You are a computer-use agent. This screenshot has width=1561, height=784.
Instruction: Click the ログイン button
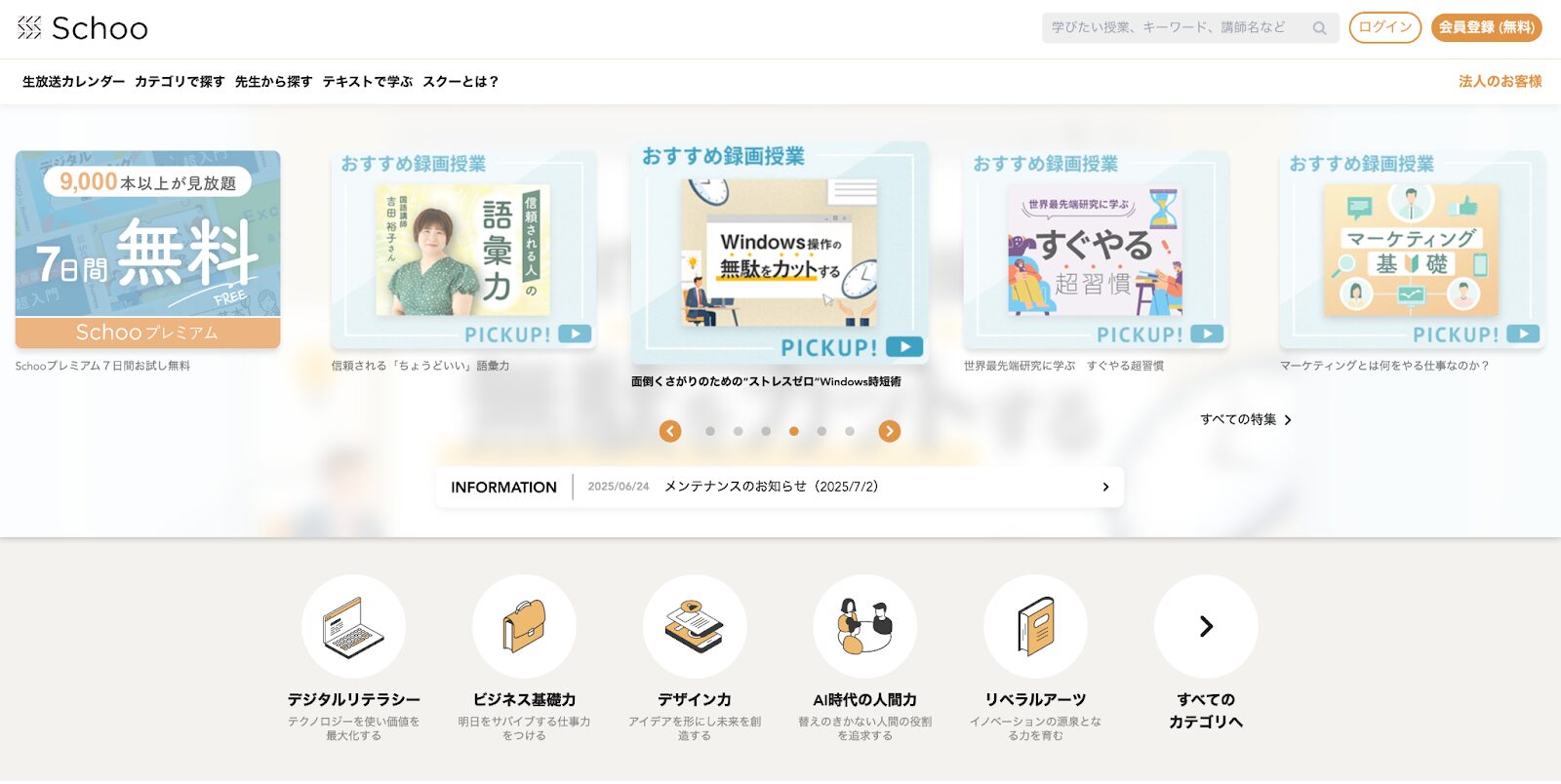(1384, 27)
